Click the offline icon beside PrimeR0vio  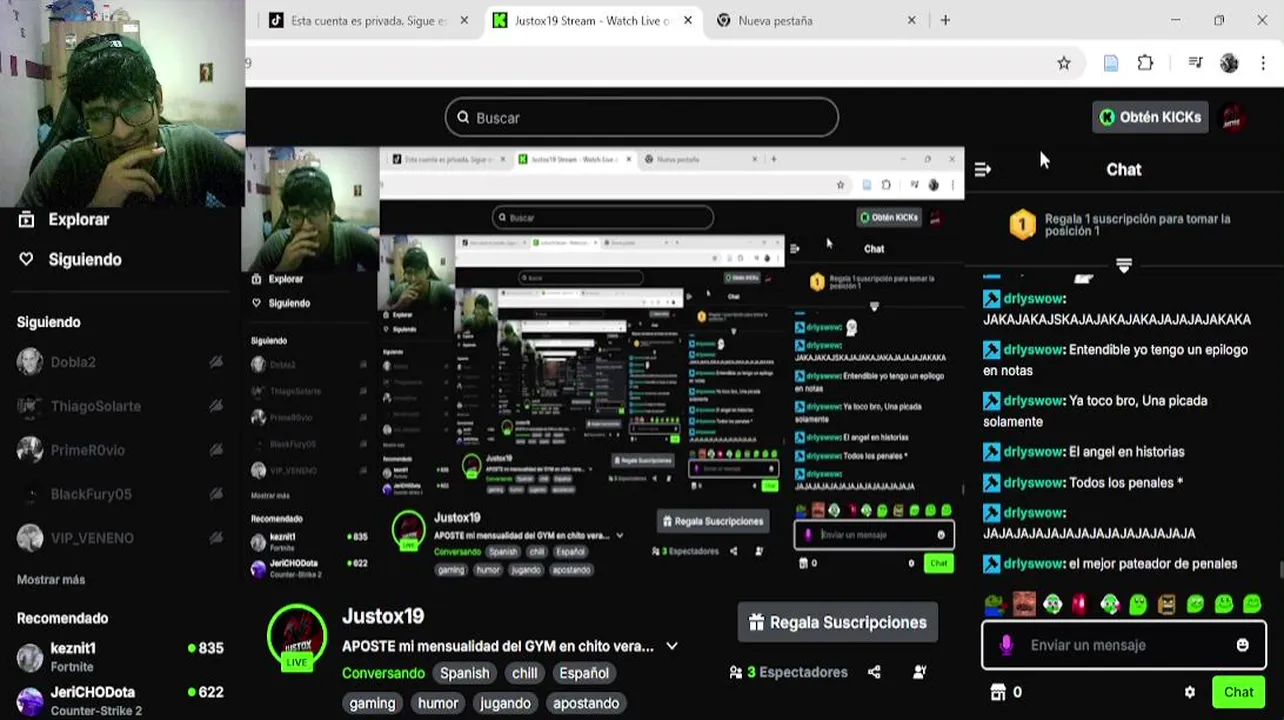coord(216,450)
